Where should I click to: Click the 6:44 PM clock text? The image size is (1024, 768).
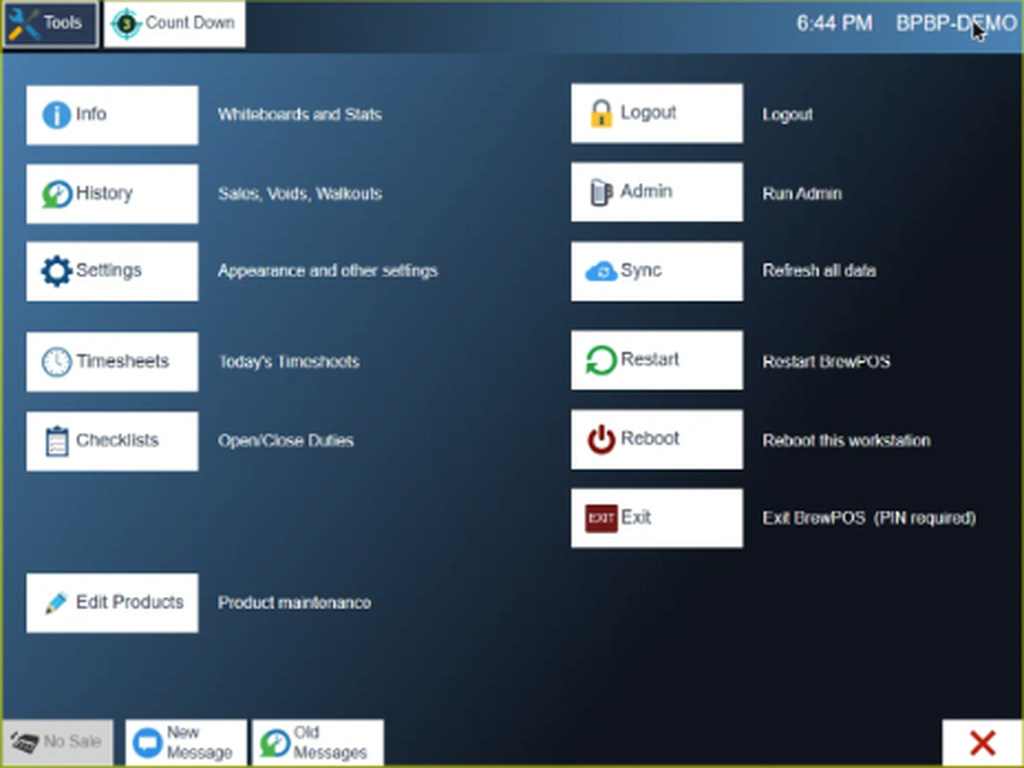coord(835,24)
